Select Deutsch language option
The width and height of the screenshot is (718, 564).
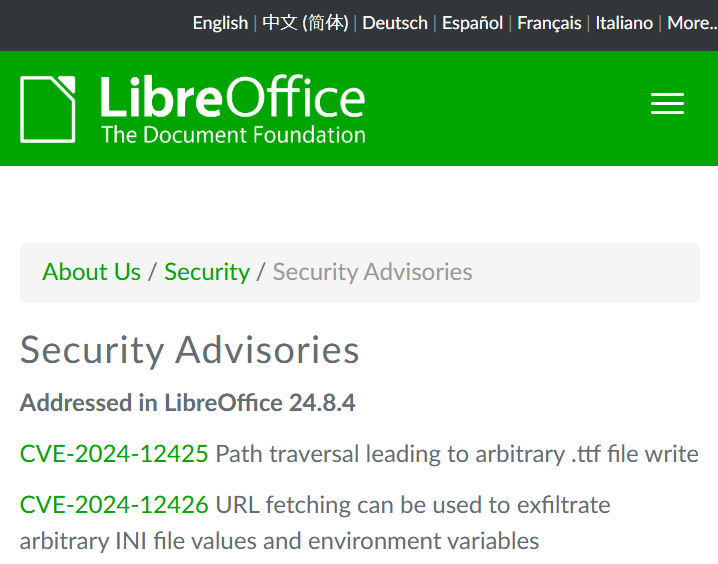[x=395, y=23]
